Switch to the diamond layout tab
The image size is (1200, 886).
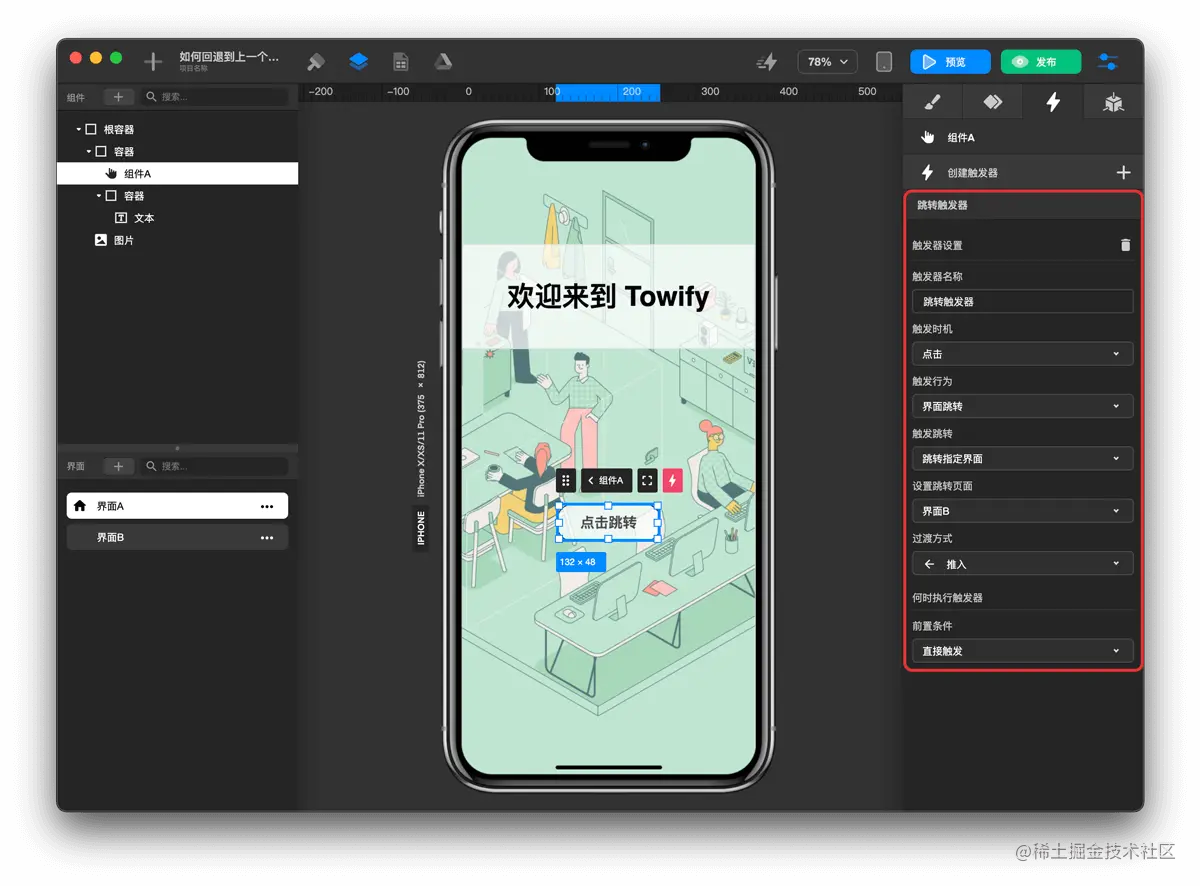[992, 102]
